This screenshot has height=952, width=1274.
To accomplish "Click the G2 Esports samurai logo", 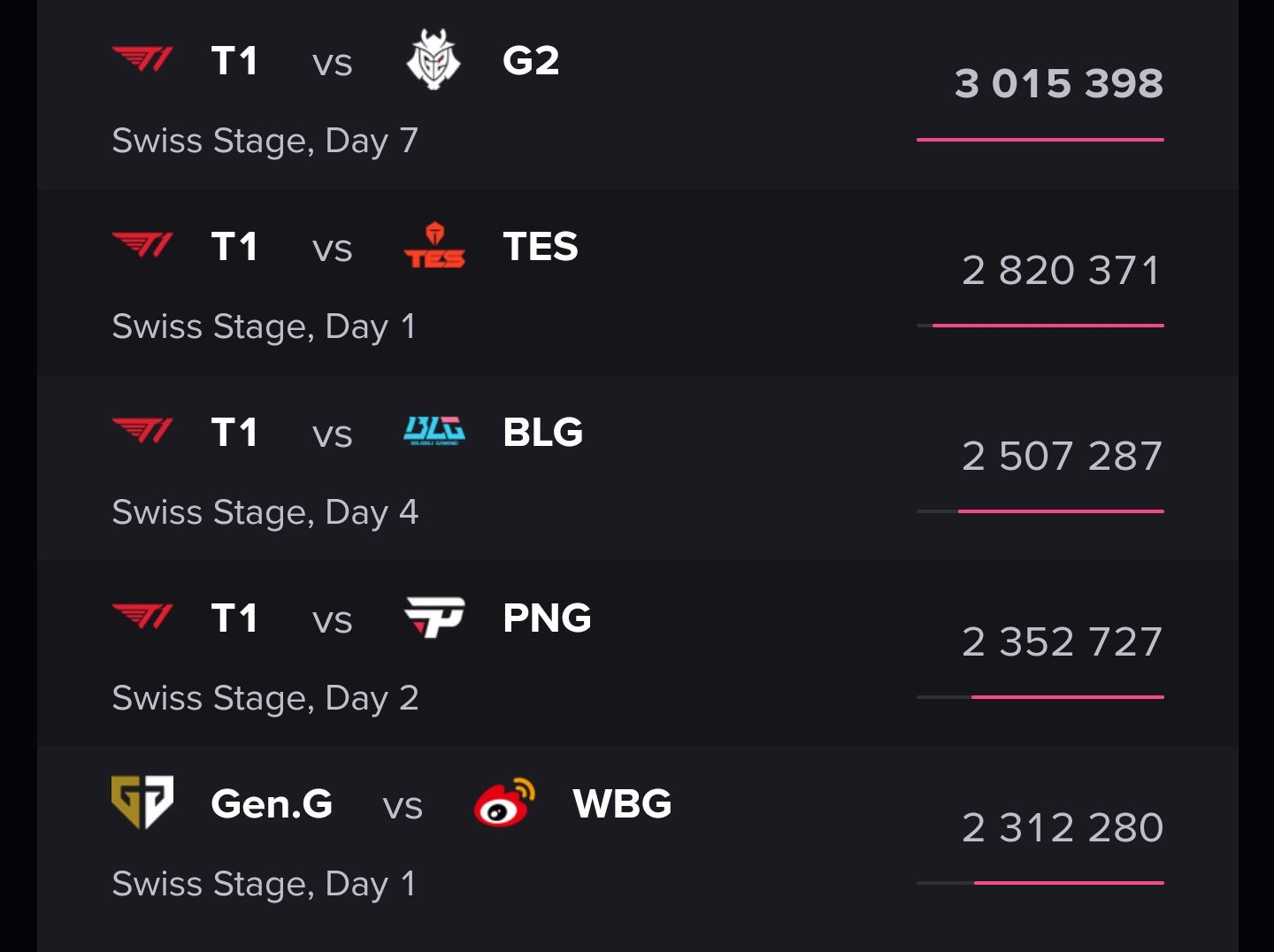I will pyautogui.click(x=434, y=60).
